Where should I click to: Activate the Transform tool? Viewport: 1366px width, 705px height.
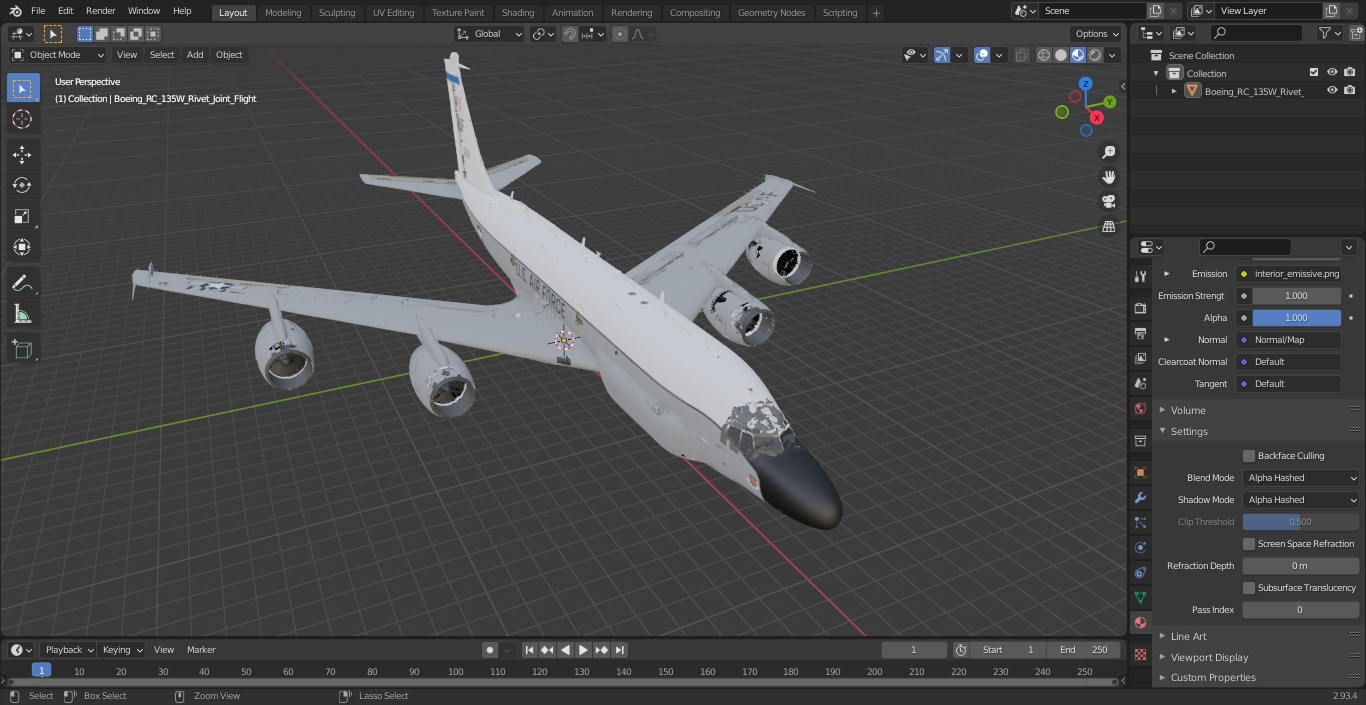22,247
